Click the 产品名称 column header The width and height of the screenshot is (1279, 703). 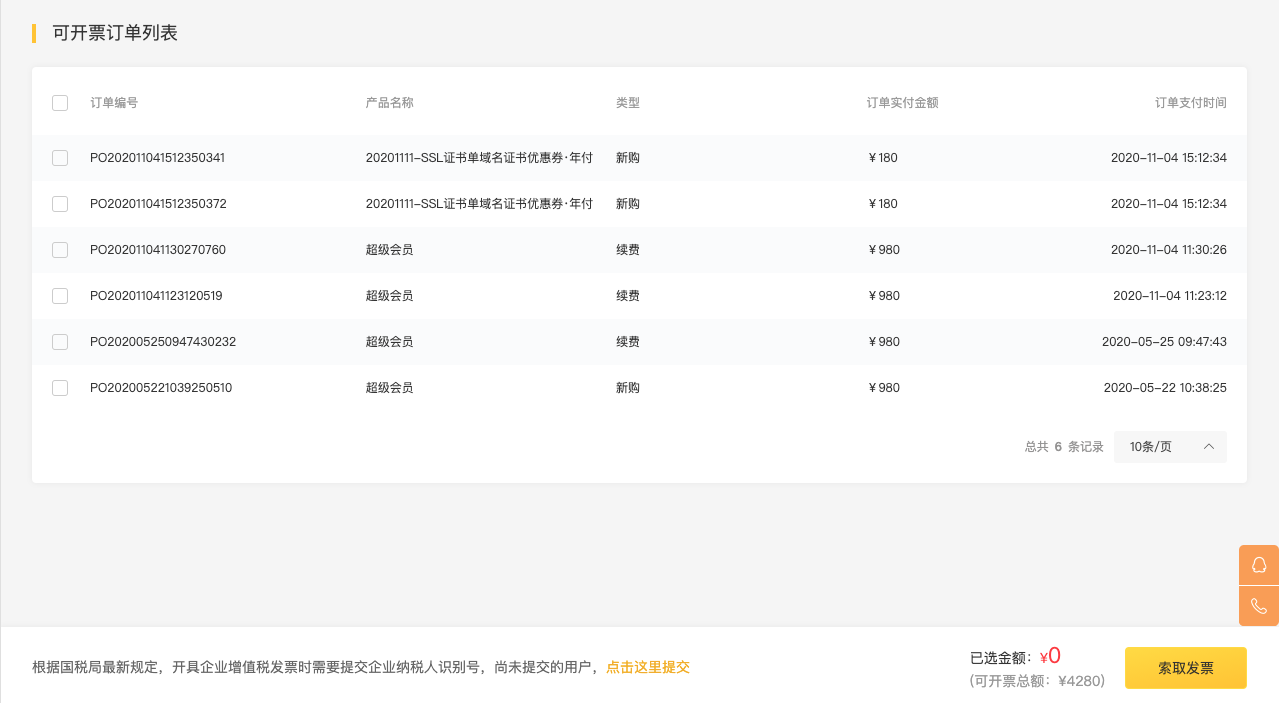click(389, 103)
